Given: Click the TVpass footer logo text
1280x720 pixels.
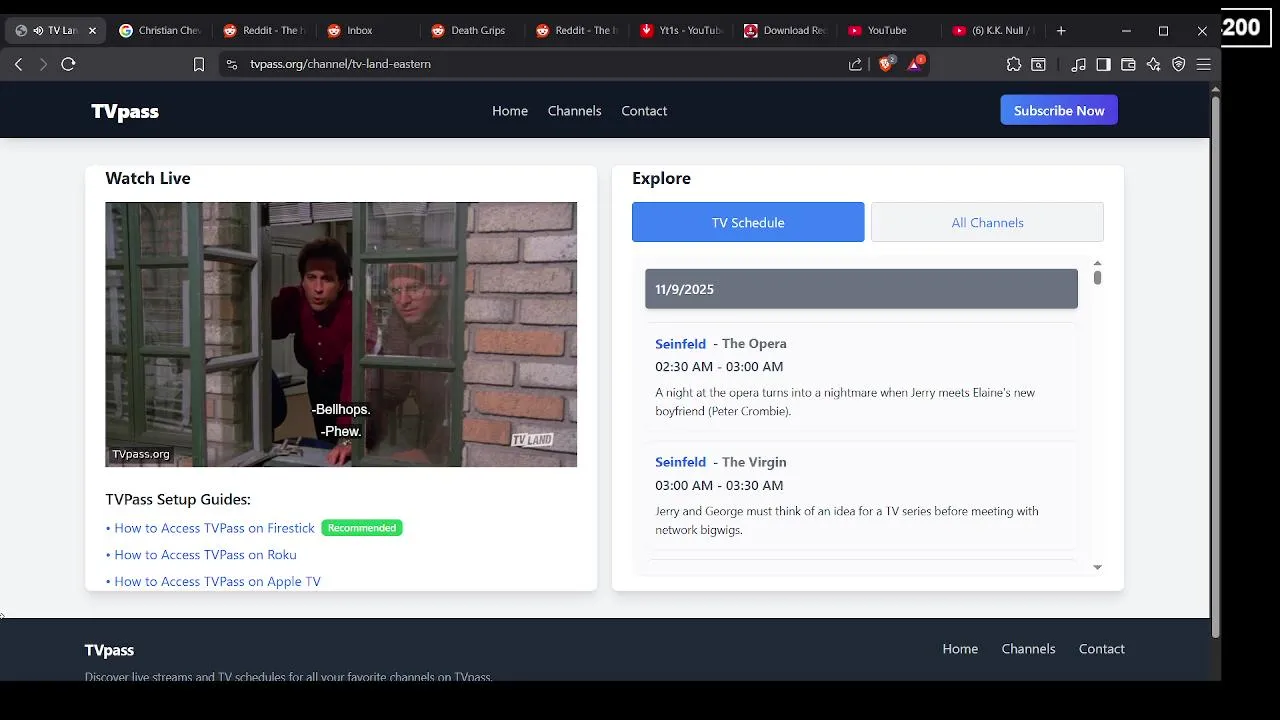Looking at the screenshot, I should click(109, 650).
